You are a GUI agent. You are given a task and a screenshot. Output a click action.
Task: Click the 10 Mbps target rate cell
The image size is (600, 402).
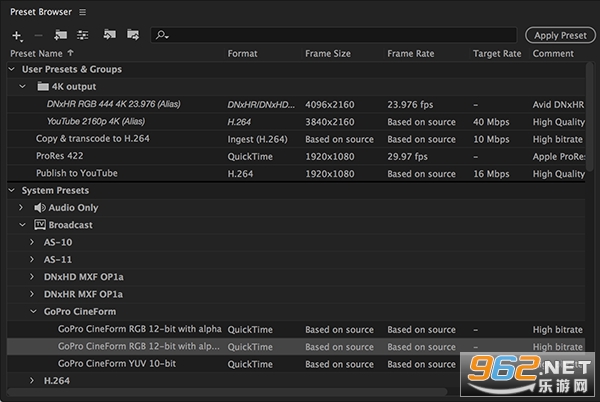pos(491,139)
